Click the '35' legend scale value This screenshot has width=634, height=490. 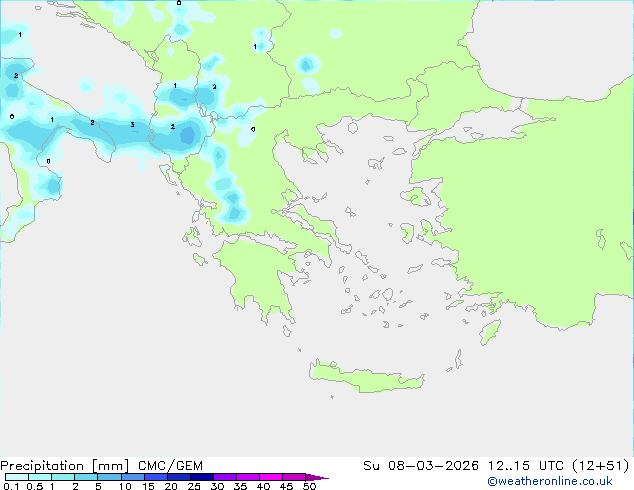pos(241,486)
